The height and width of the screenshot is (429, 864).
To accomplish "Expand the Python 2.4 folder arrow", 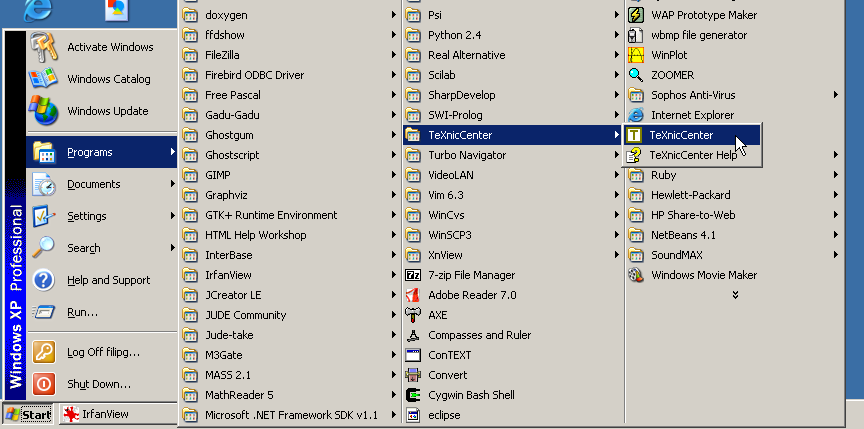I will pos(617,35).
